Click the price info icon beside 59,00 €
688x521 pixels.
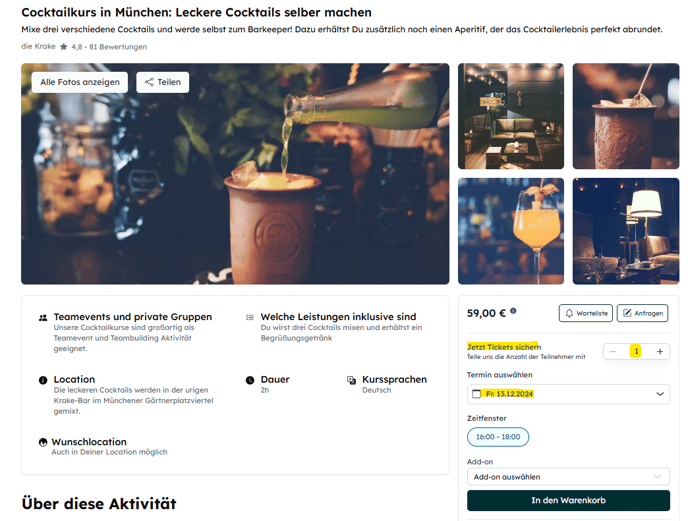[x=513, y=311]
